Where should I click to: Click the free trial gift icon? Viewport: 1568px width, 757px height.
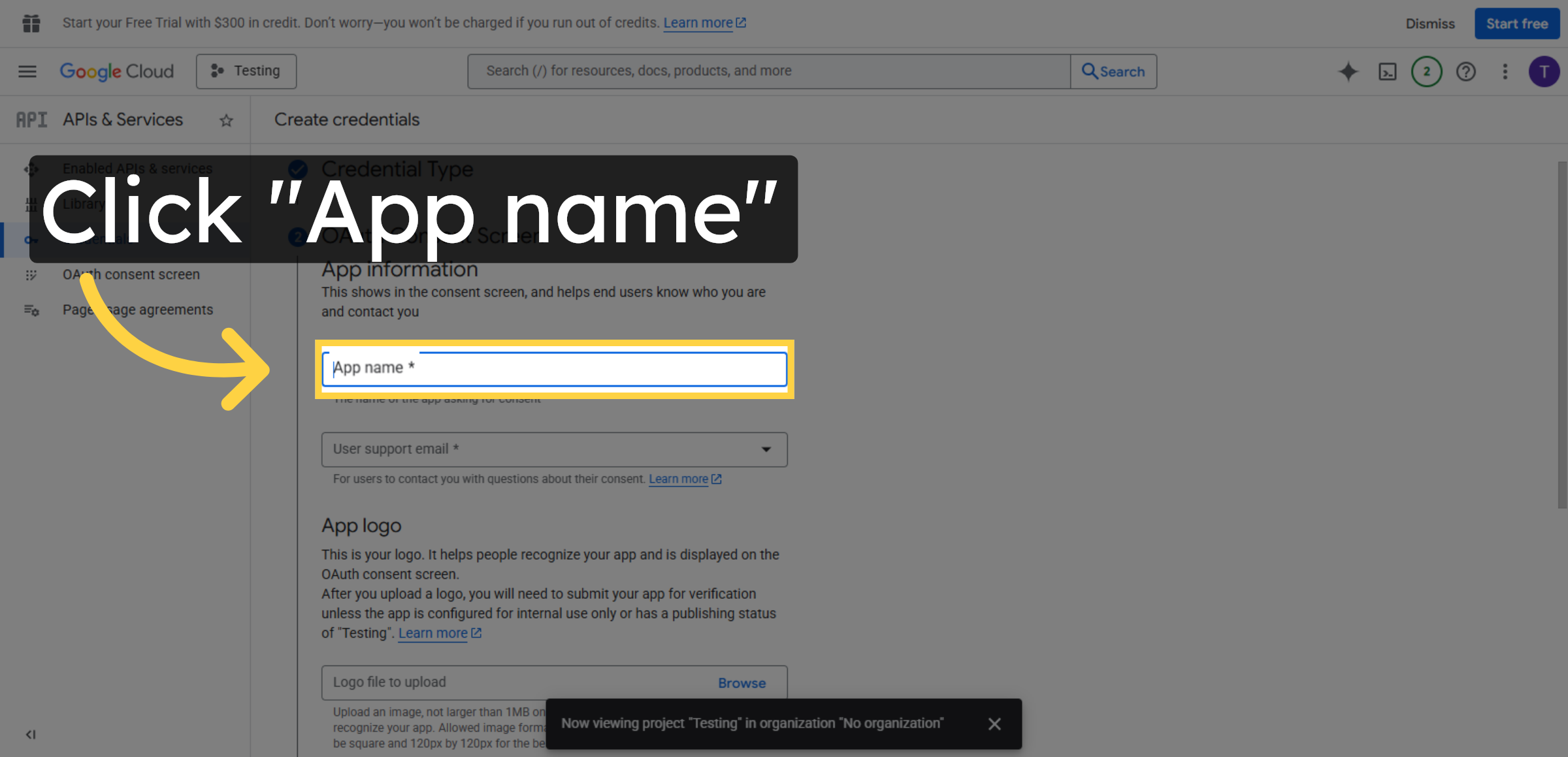click(x=31, y=23)
